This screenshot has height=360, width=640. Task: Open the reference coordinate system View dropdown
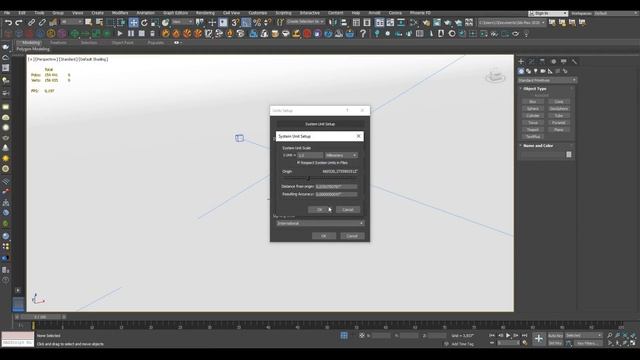coord(182,22)
